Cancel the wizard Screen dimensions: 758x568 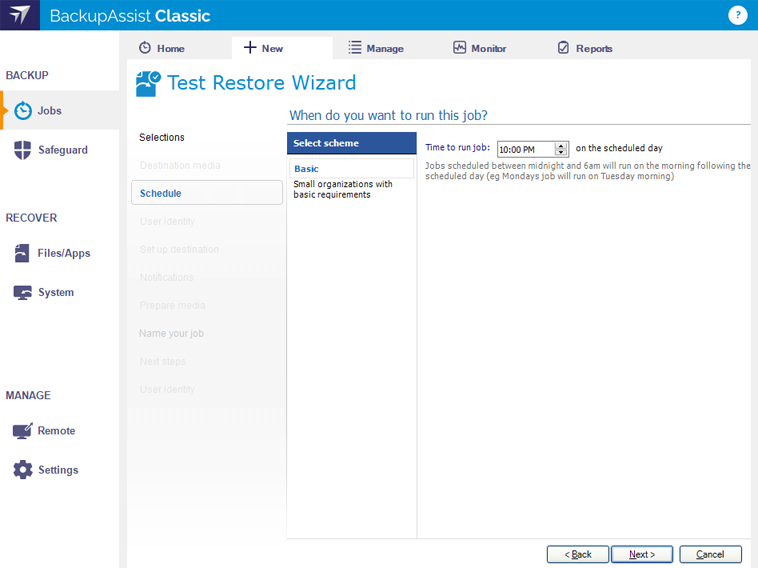pyautogui.click(x=710, y=554)
